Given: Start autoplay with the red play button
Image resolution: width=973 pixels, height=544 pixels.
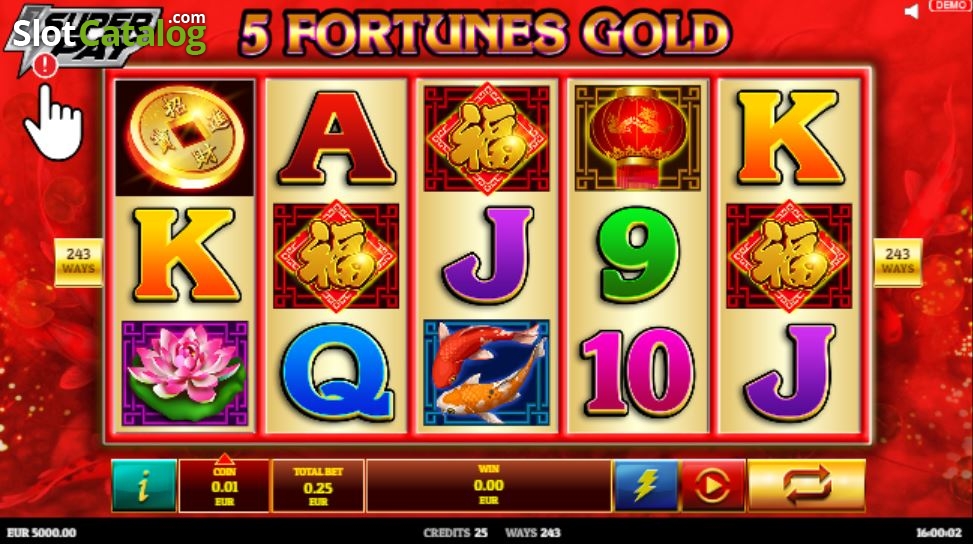Looking at the screenshot, I should pyautogui.click(x=713, y=486).
